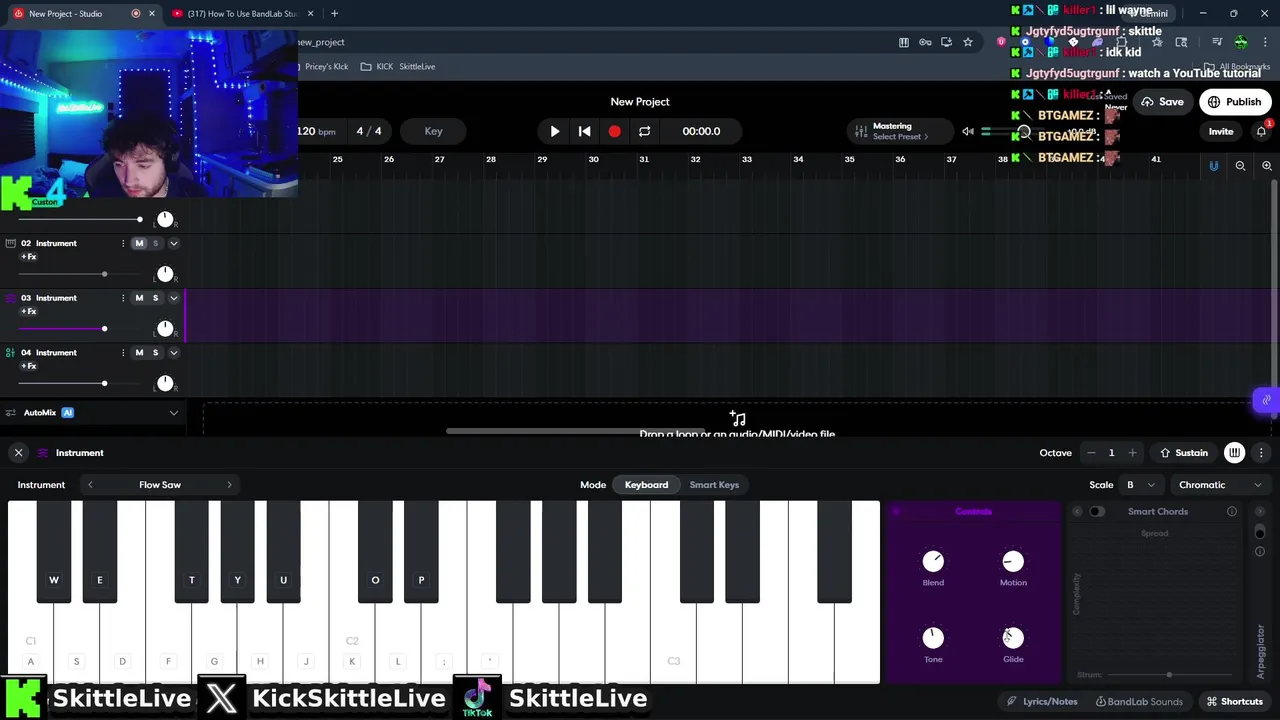This screenshot has height=720, width=1280.
Task: Solo track 04 Instrument
Action: [155, 352]
